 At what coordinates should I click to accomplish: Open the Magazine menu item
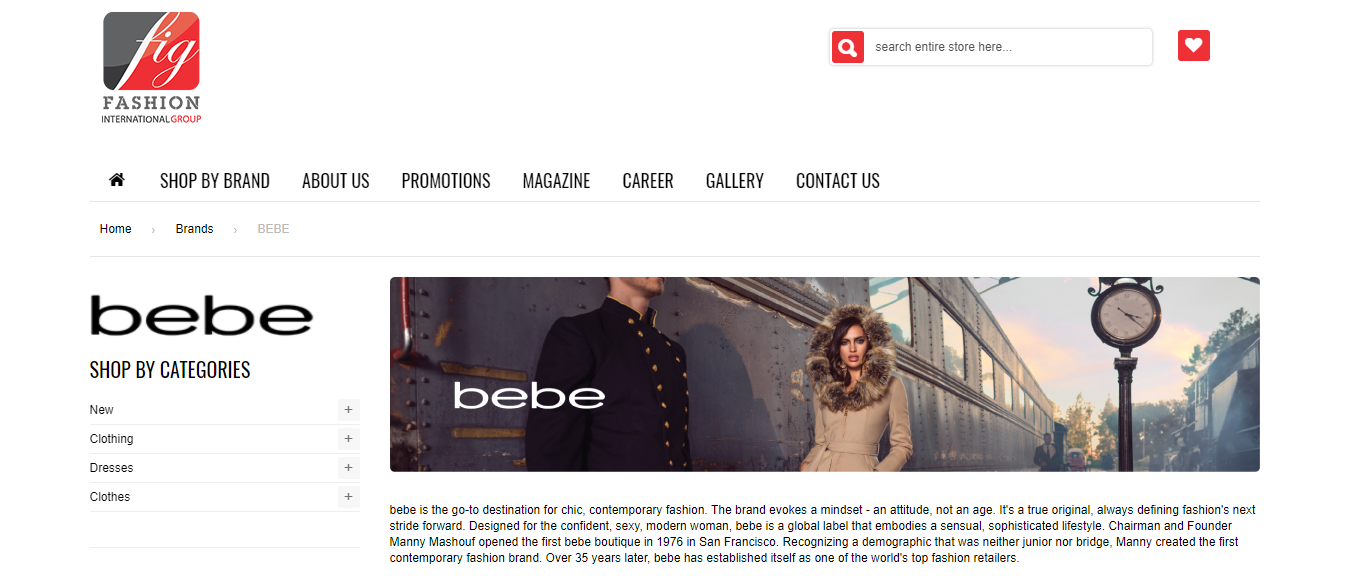click(556, 181)
